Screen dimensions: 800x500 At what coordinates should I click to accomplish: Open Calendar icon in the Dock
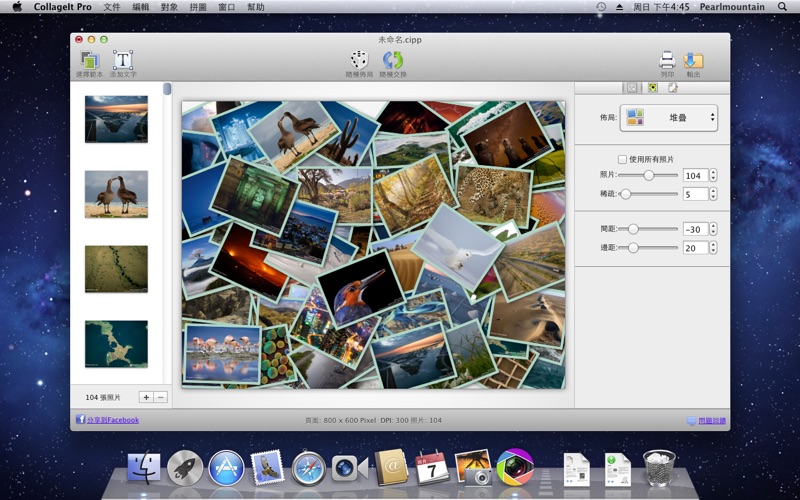pos(432,468)
